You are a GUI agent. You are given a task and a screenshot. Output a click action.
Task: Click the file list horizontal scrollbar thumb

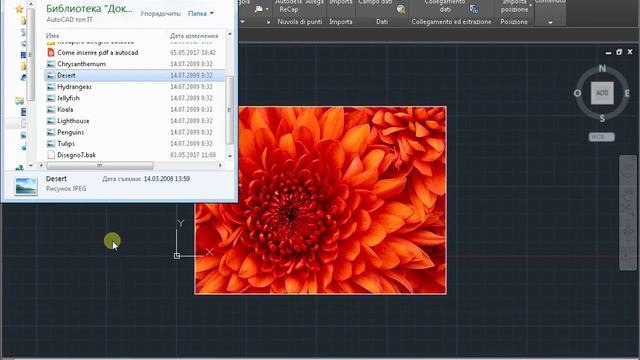100,165
